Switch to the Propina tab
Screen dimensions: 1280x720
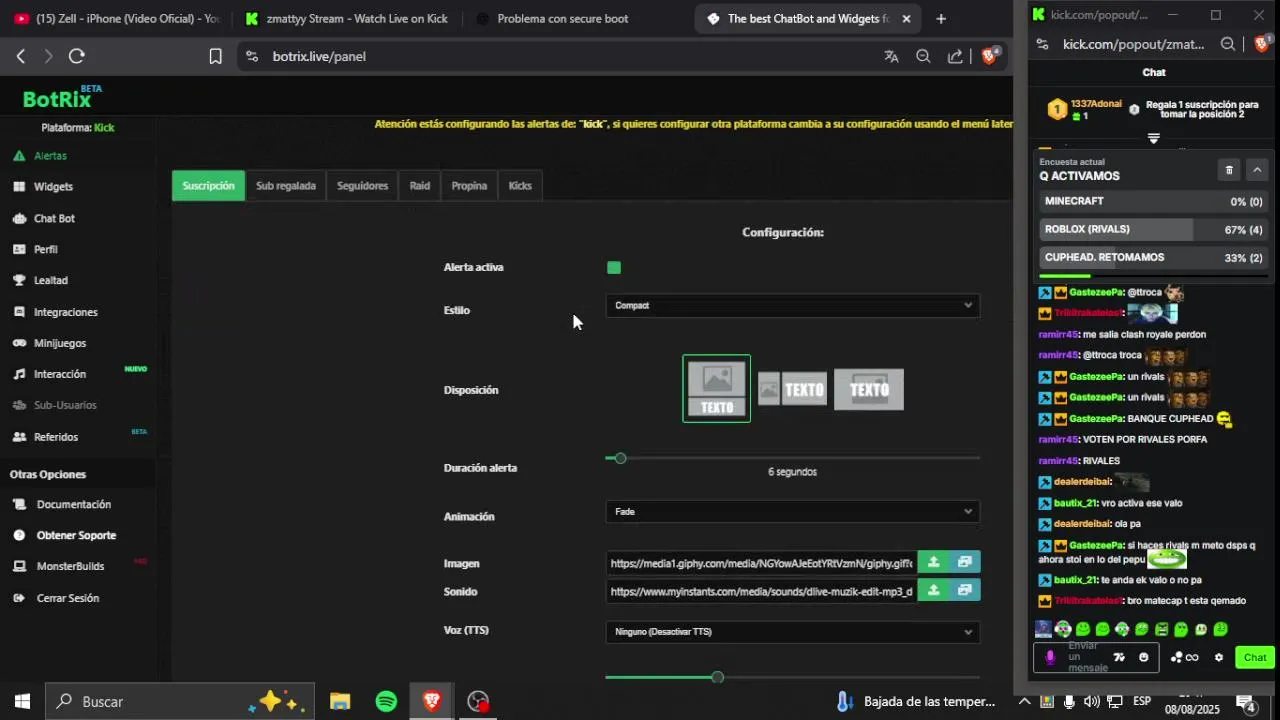469,186
